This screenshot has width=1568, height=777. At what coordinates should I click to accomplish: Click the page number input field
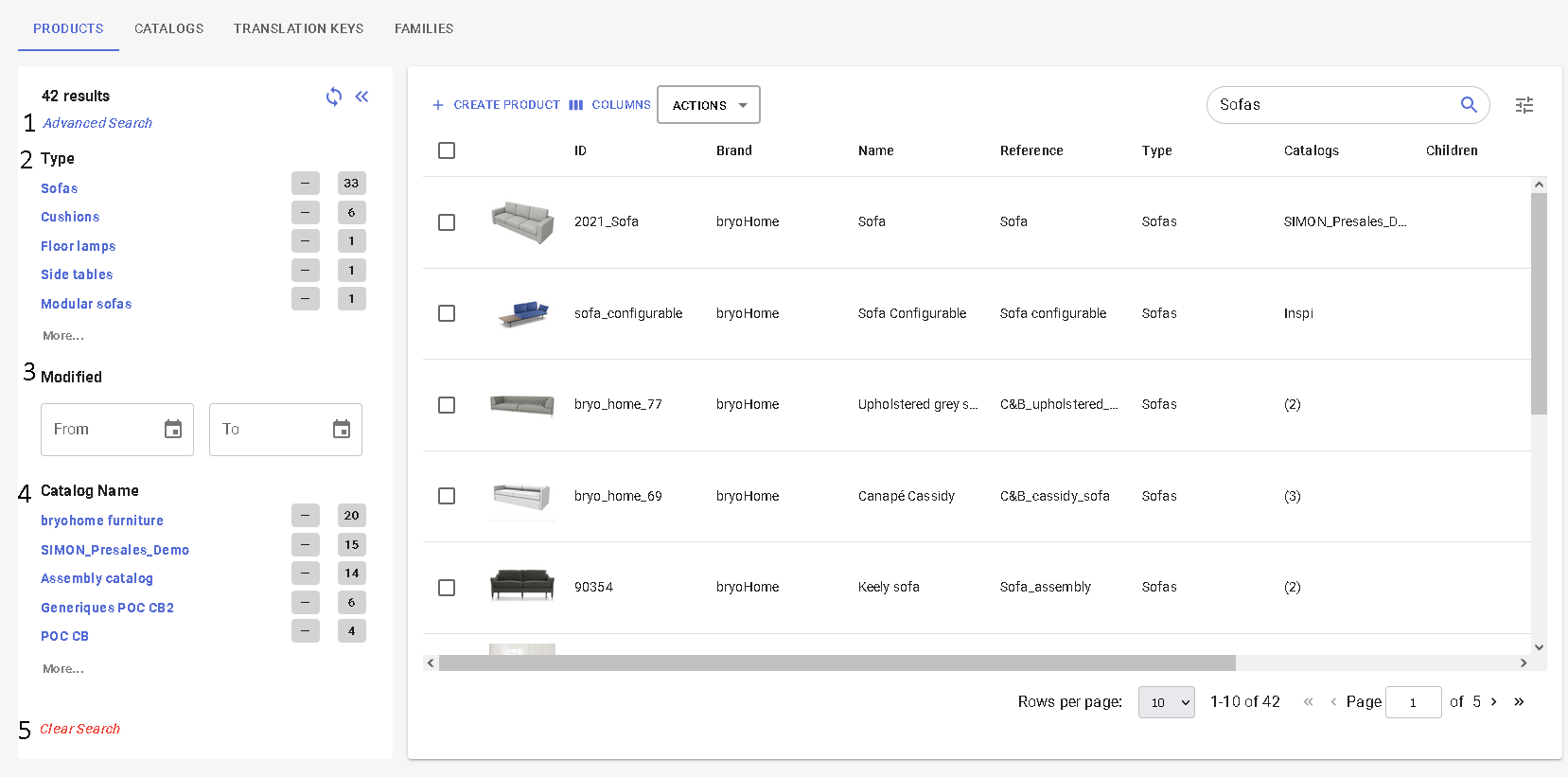(x=1413, y=702)
